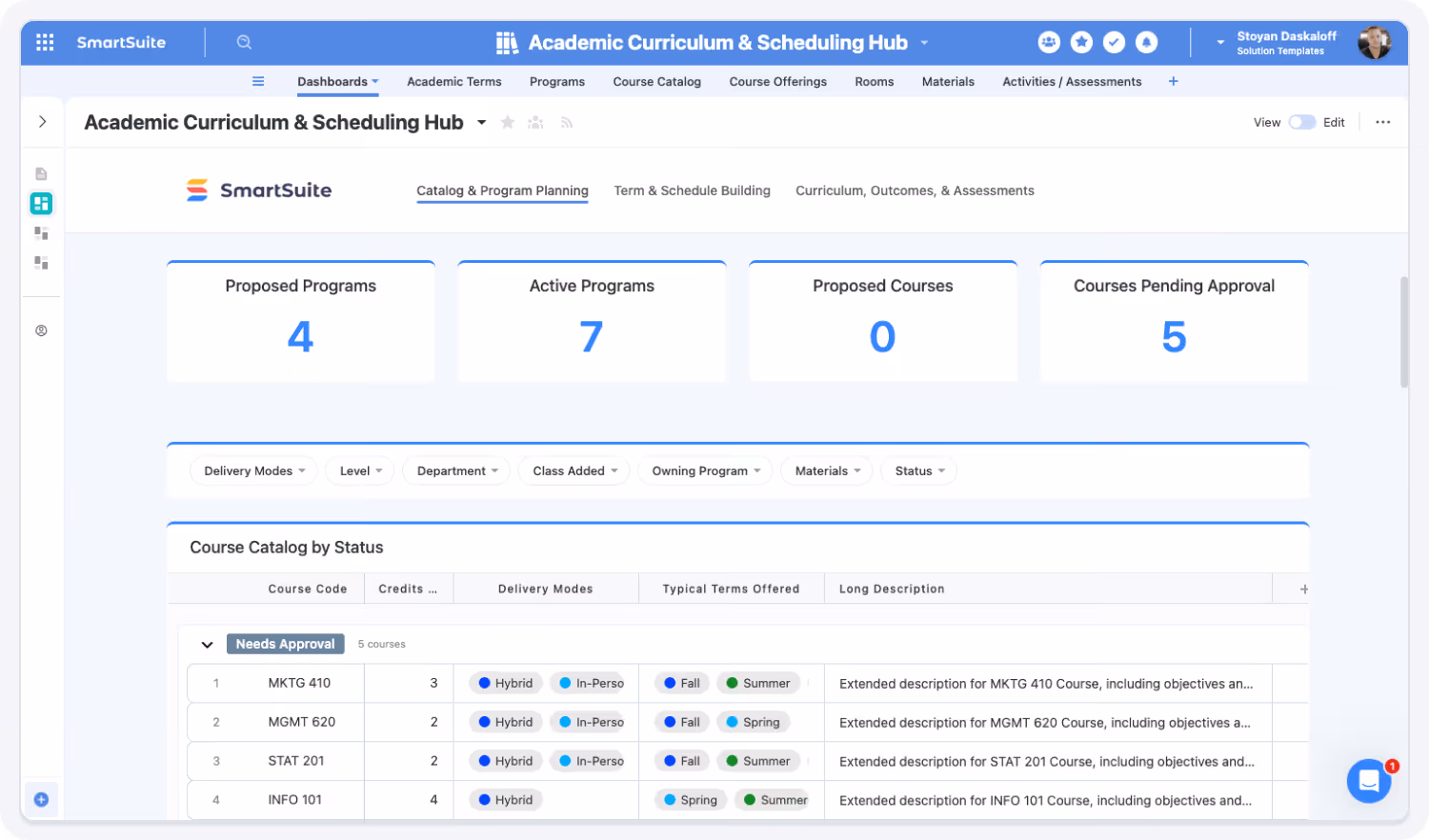1429x840 pixels.
Task: Open the Status filter dropdown
Action: [919, 470]
